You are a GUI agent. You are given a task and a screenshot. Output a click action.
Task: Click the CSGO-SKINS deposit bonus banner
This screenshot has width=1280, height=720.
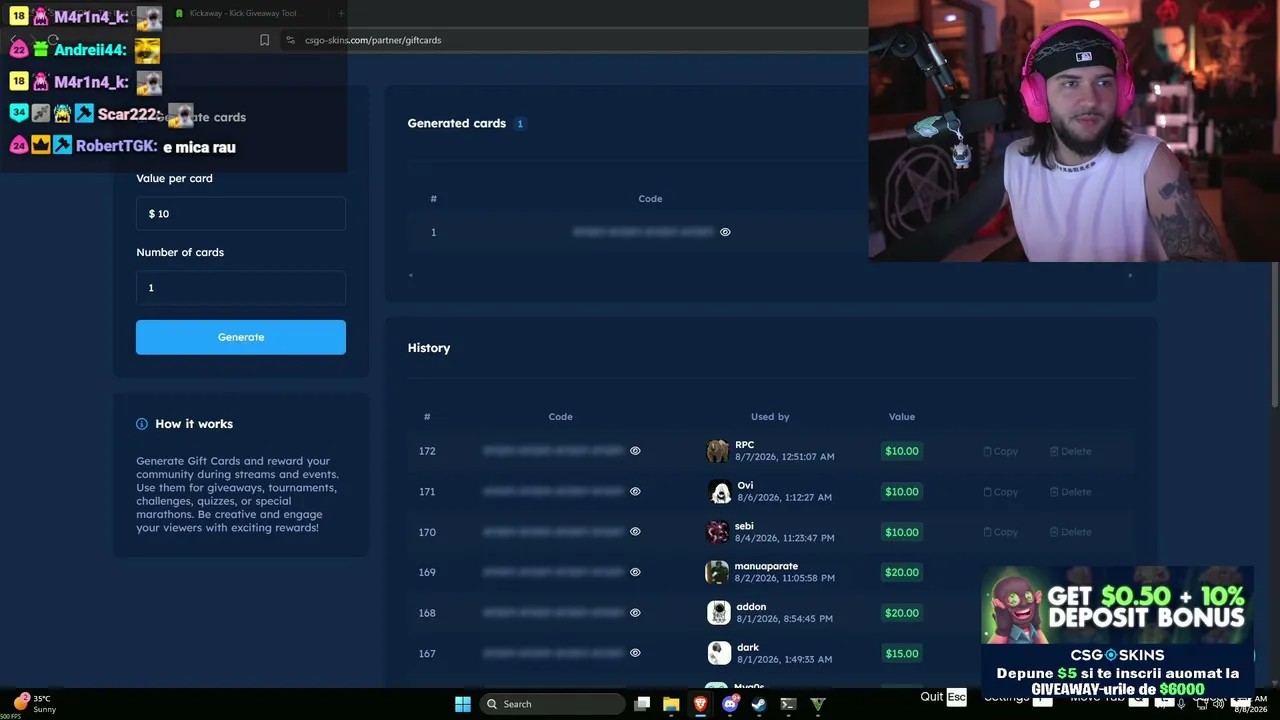[1117, 633]
